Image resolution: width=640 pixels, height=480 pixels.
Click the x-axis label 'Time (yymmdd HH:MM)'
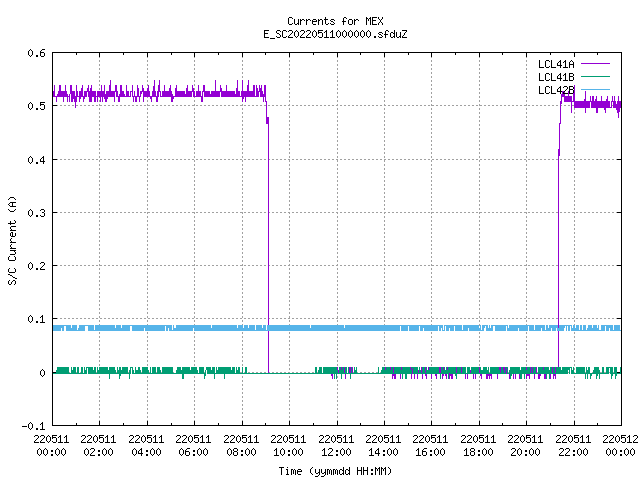(x=335, y=471)
